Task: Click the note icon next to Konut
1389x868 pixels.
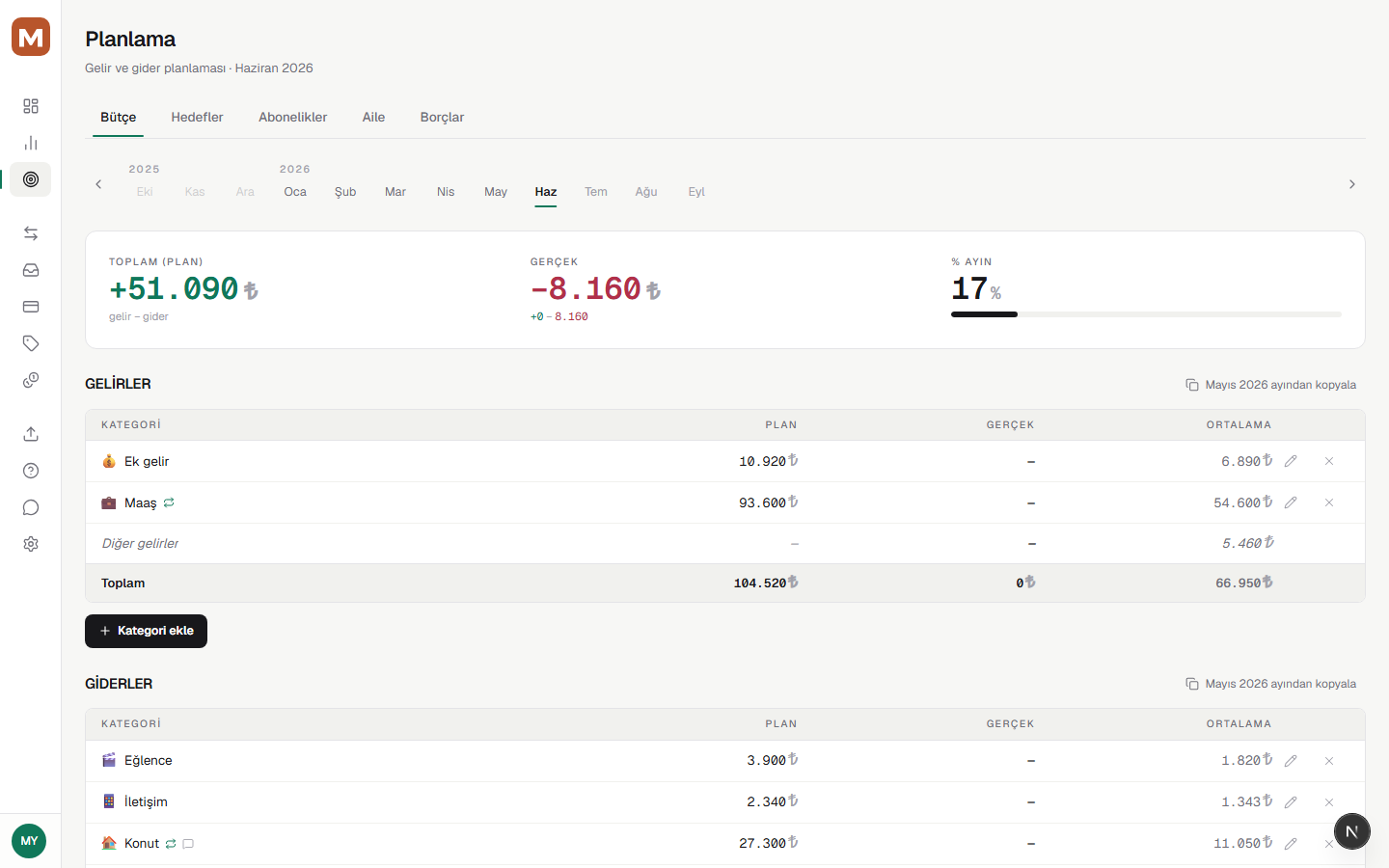Action: point(188,844)
